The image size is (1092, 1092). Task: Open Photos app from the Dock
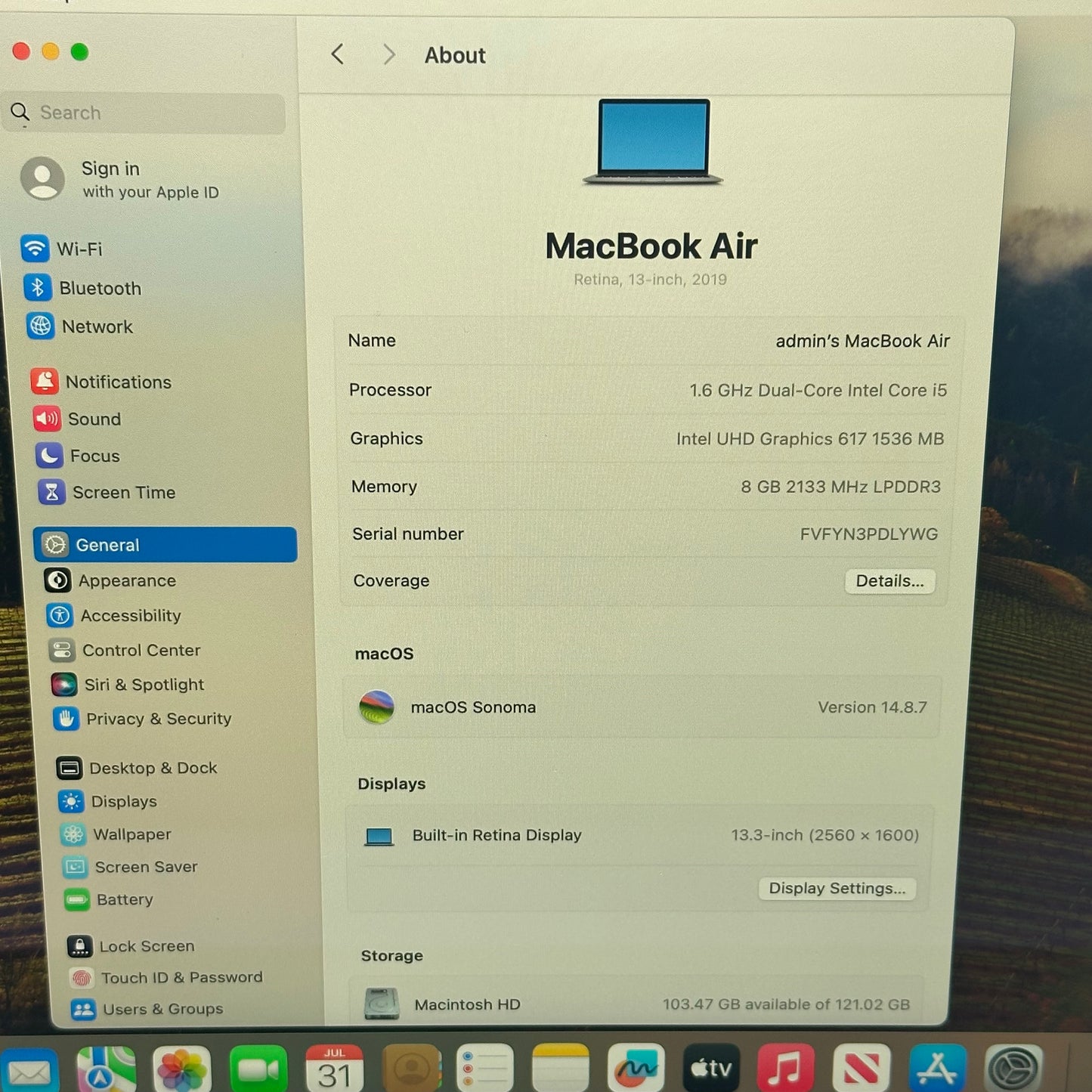tap(182, 1069)
